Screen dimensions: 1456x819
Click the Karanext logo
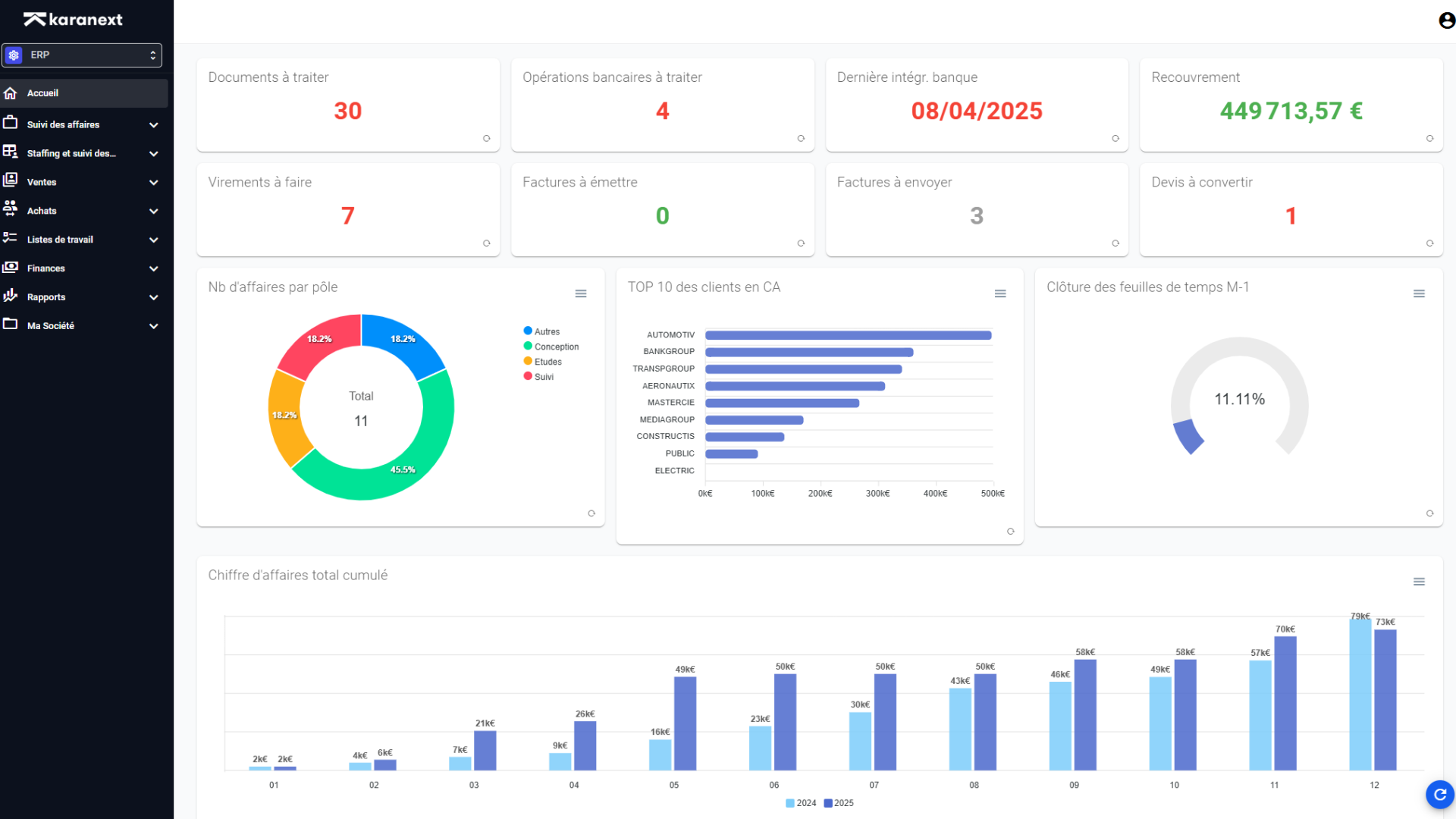point(73,20)
